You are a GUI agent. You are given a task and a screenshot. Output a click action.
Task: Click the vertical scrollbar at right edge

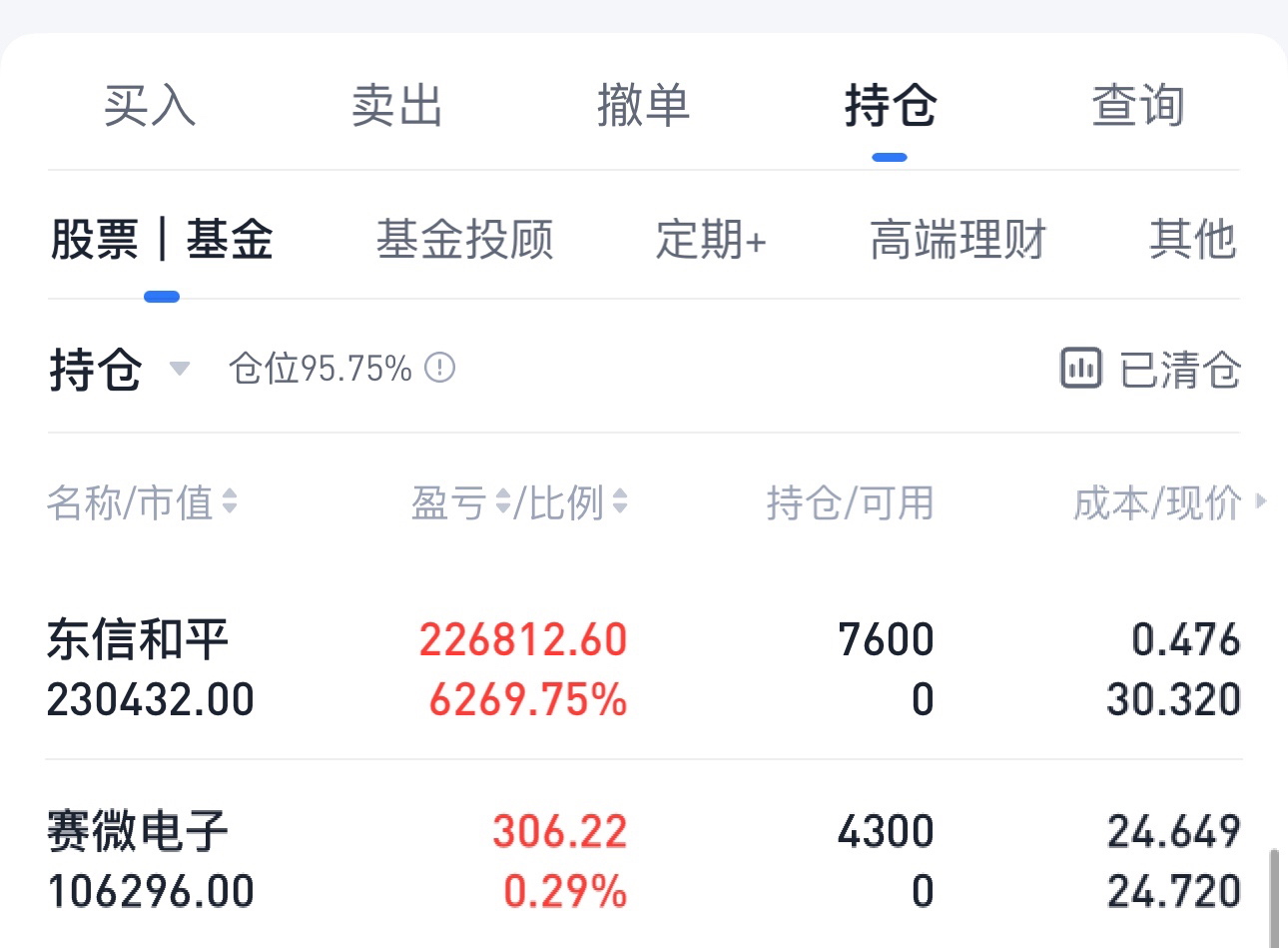[x=1274, y=897]
